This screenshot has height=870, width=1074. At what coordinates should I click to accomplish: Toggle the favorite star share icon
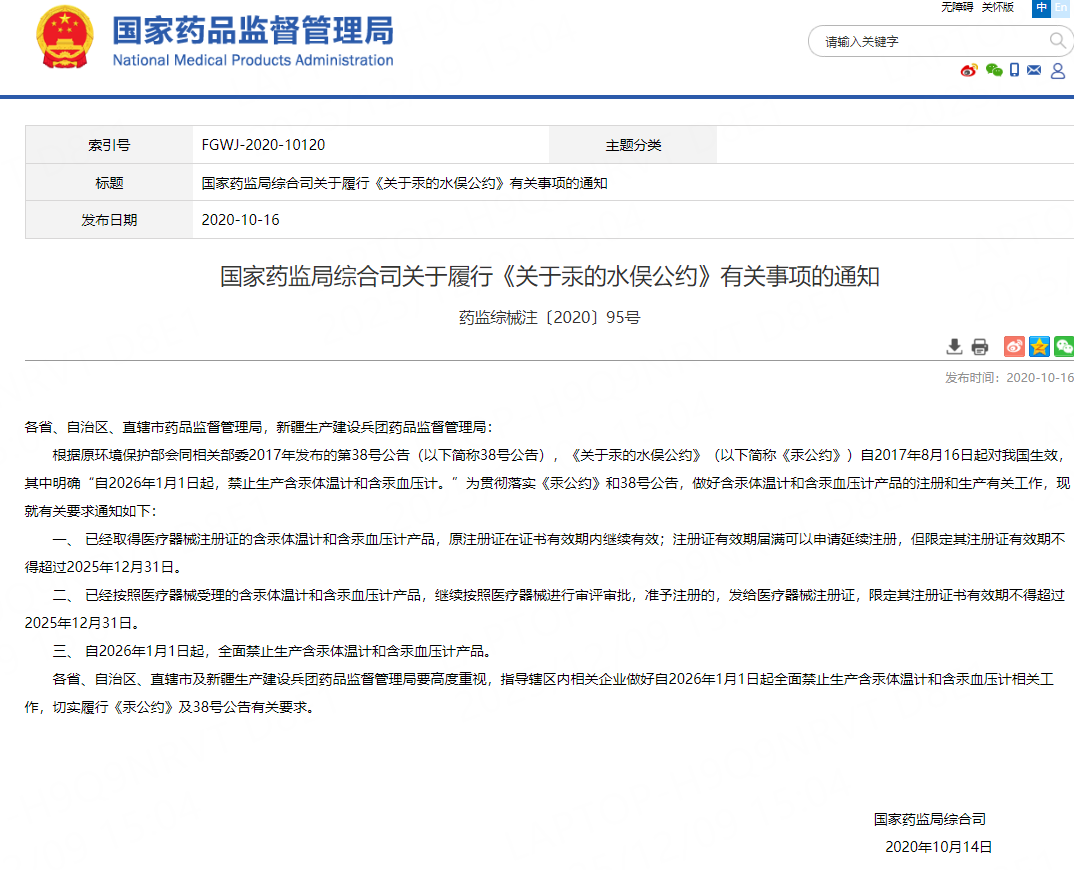(x=1039, y=347)
